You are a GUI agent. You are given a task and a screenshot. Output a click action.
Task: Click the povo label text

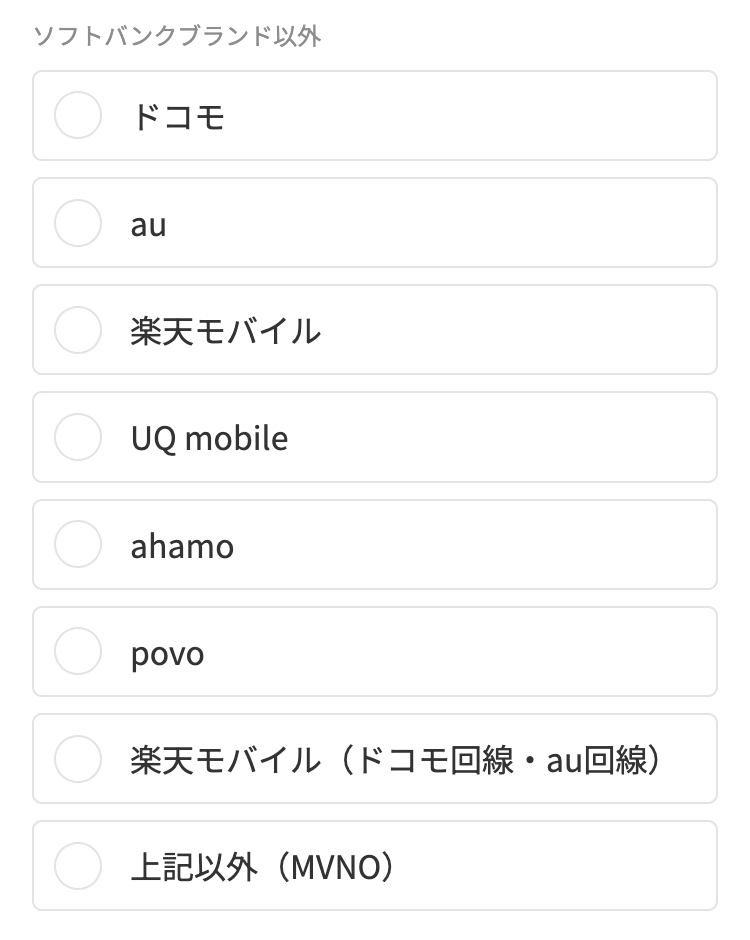(167, 655)
